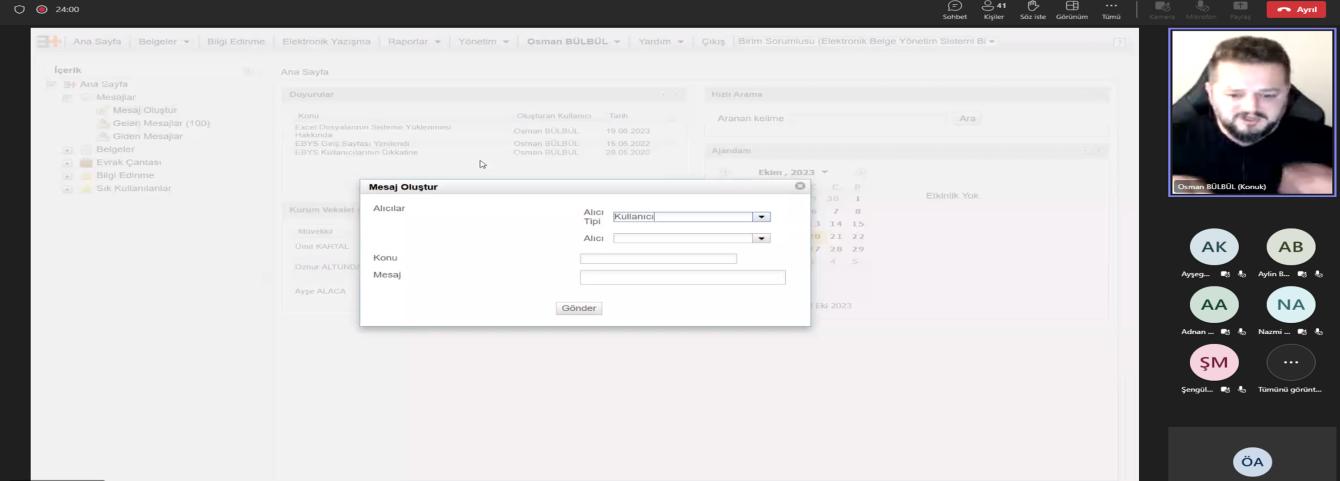The height and width of the screenshot is (481, 1340).
Task: Click Osman BÜLBÜL video thumbnail
Action: pos(1252,111)
